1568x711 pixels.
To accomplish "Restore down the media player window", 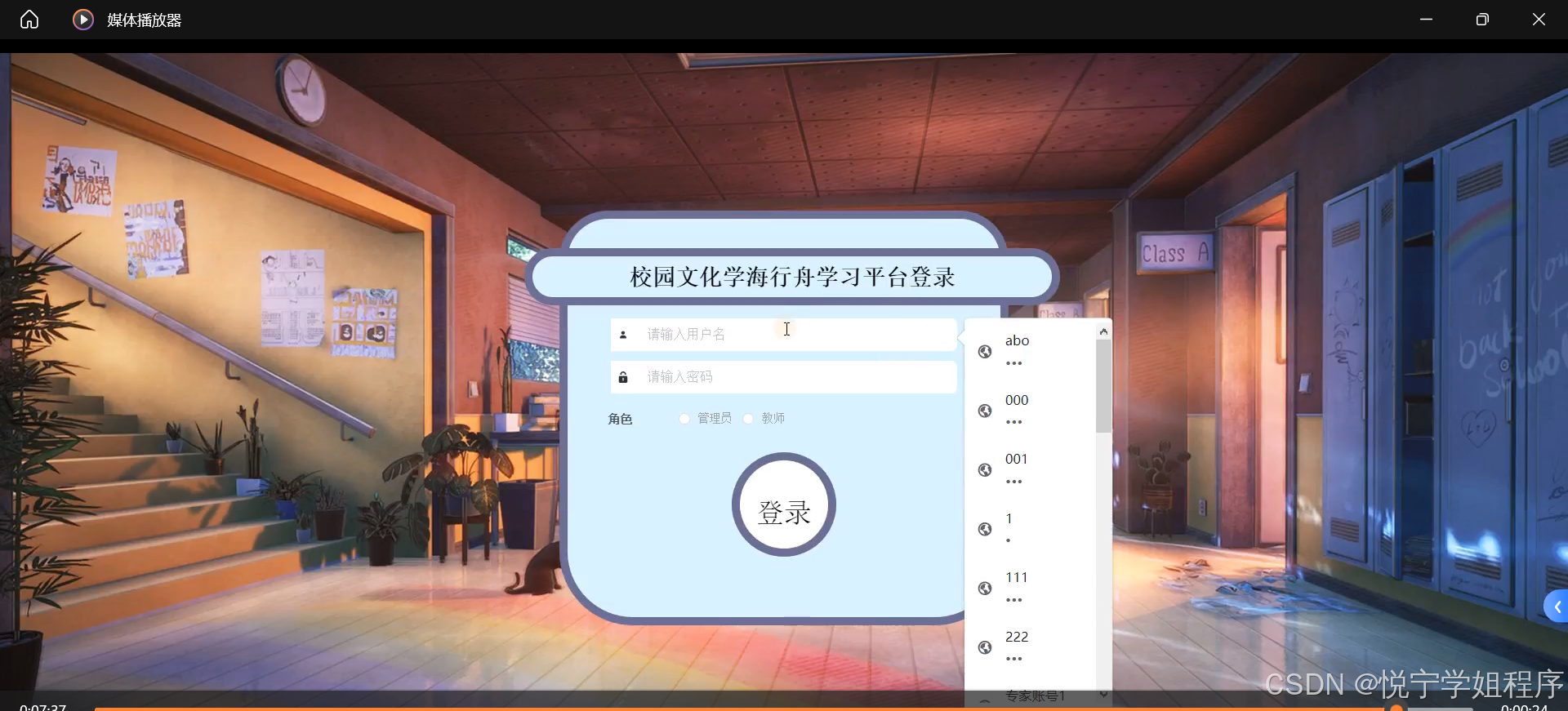I will coord(1482,20).
